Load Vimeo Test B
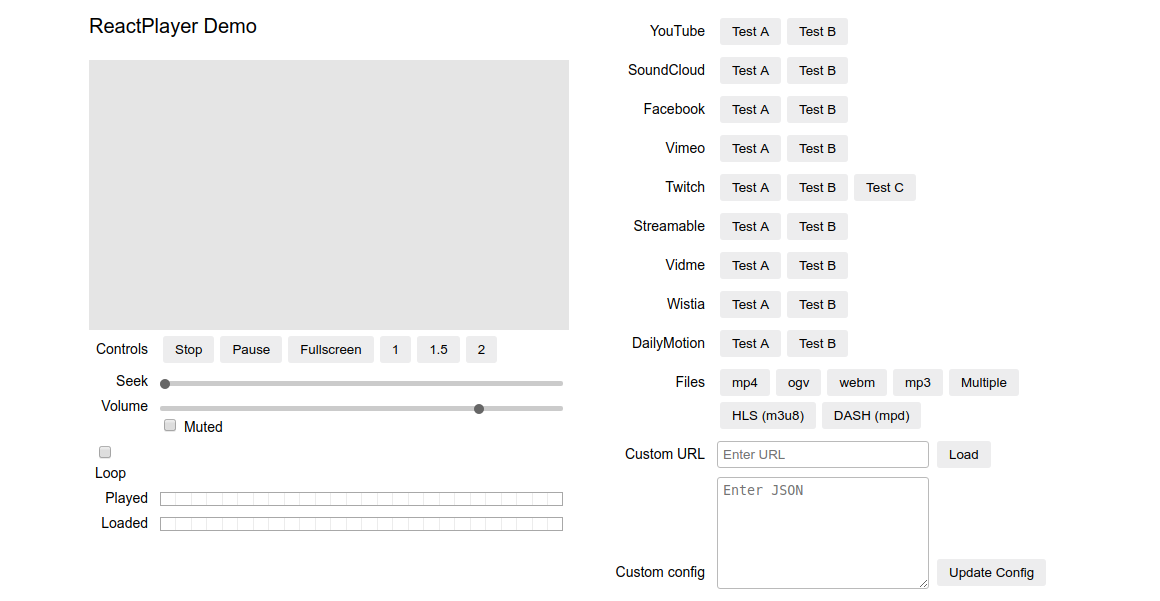 click(x=817, y=149)
